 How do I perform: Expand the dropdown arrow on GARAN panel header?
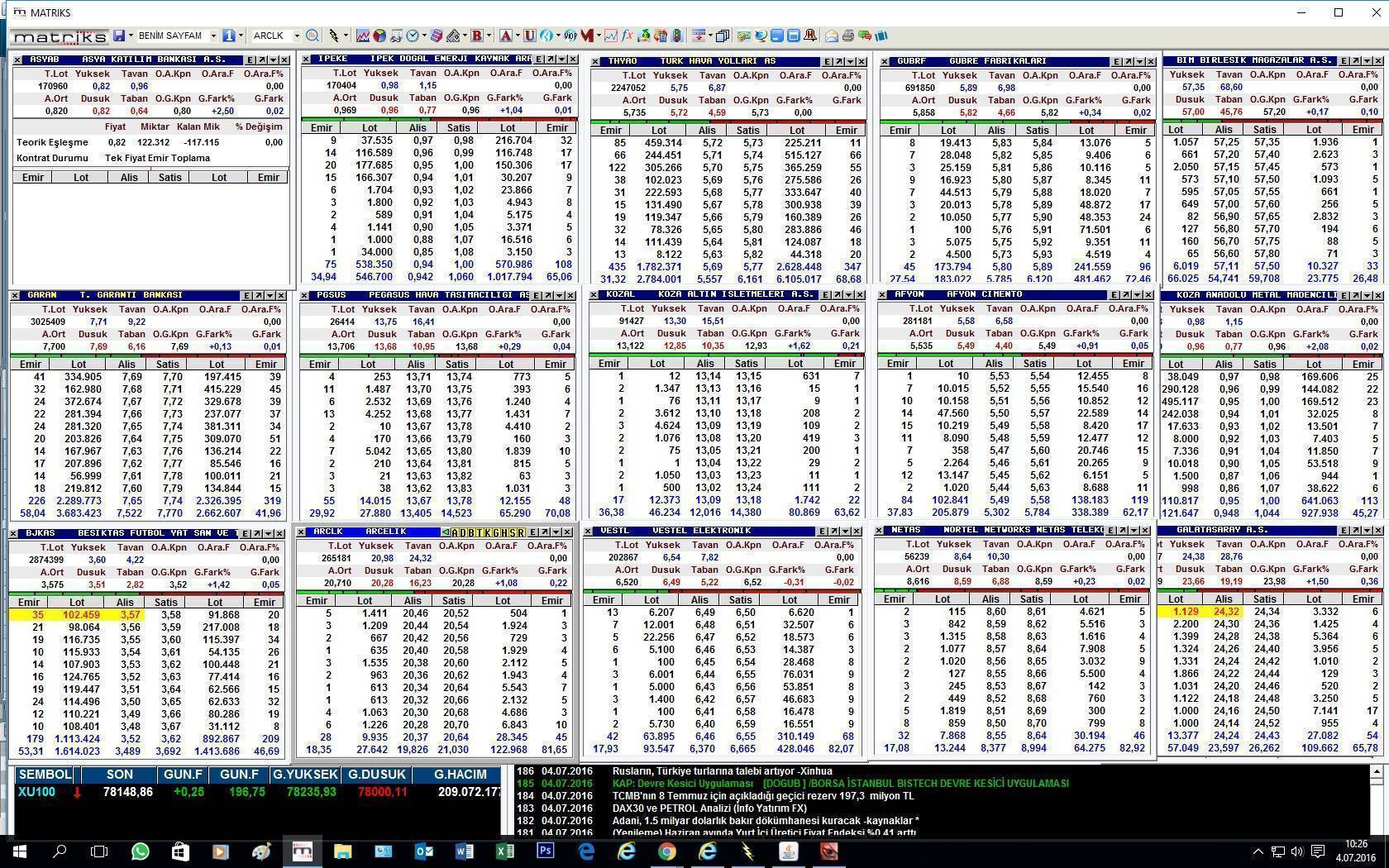click(x=270, y=295)
